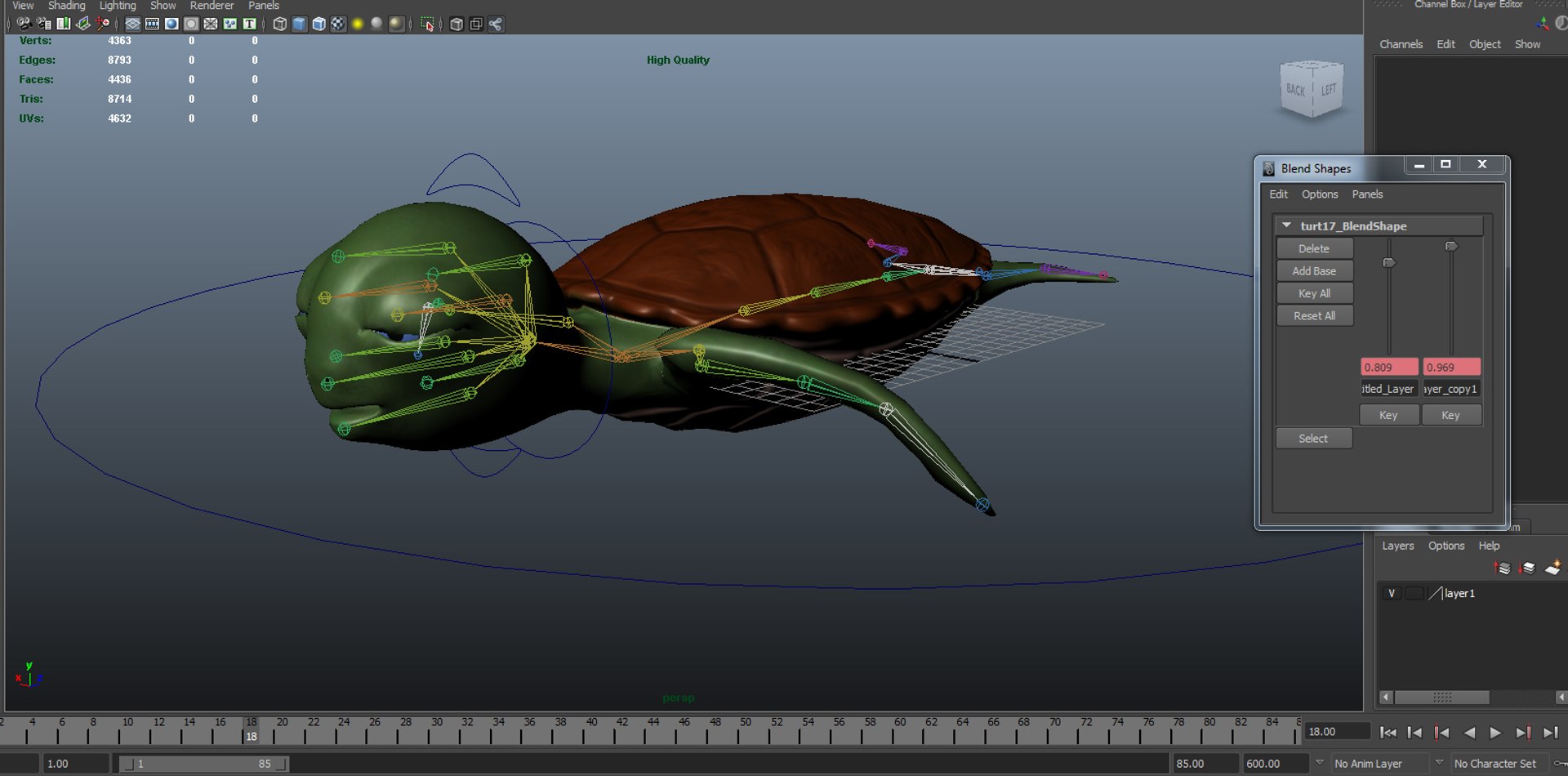Click the camera bookmarks icon
The height and width of the screenshot is (776, 1568).
point(64,24)
